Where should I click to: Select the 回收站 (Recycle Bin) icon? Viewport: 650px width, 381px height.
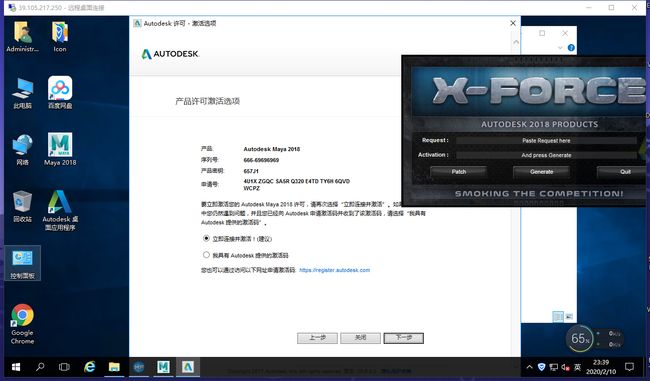[22, 206]
